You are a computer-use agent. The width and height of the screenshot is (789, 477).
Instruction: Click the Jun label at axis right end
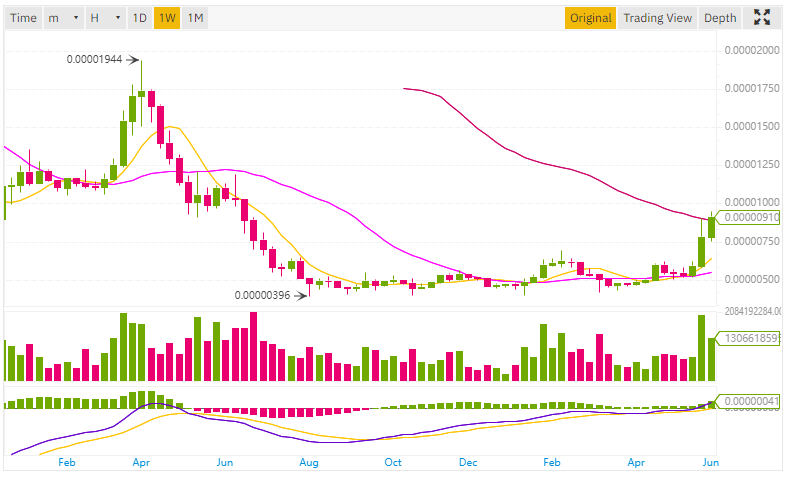711,462
